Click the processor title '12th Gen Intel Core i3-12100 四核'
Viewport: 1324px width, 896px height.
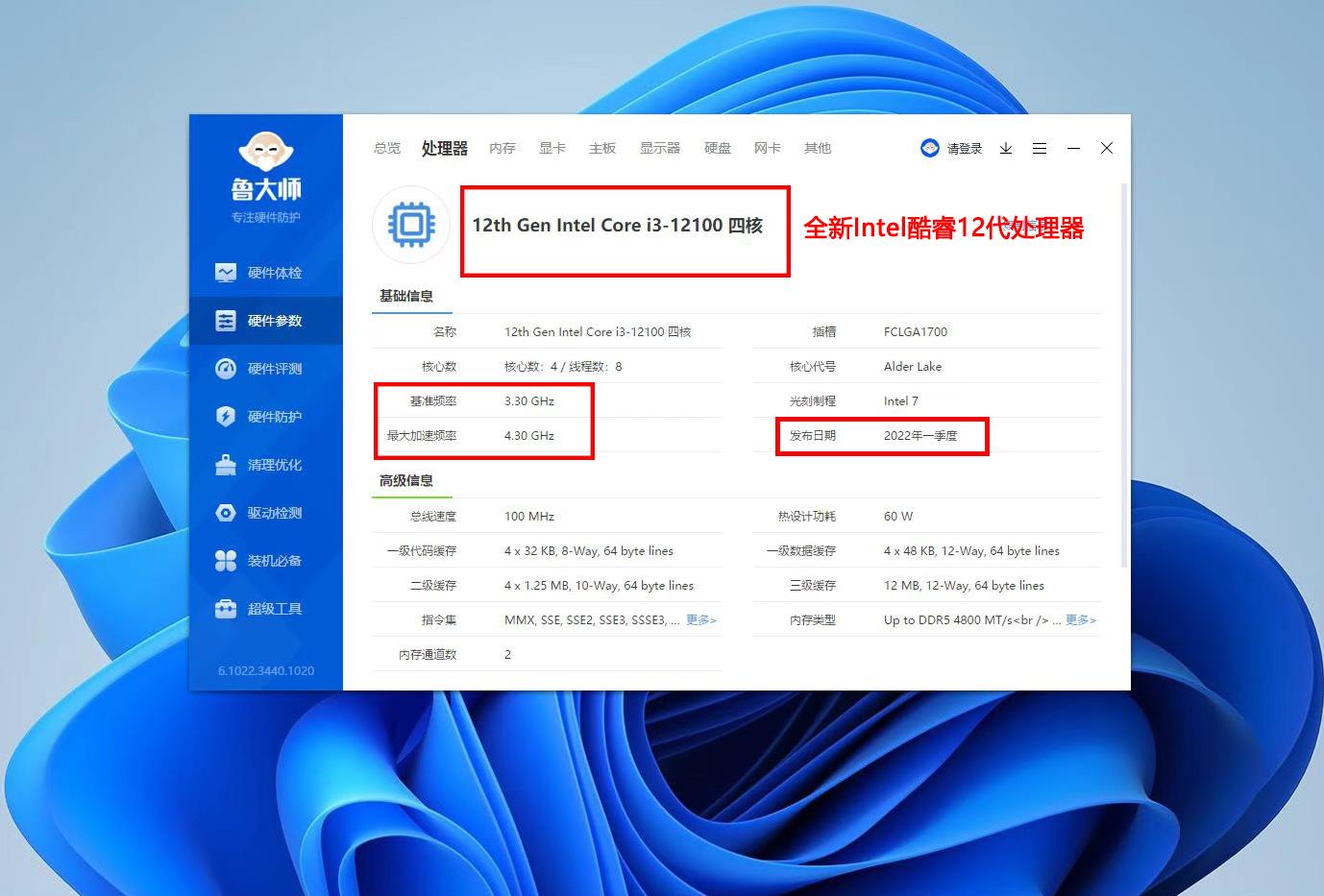point(618,226)
